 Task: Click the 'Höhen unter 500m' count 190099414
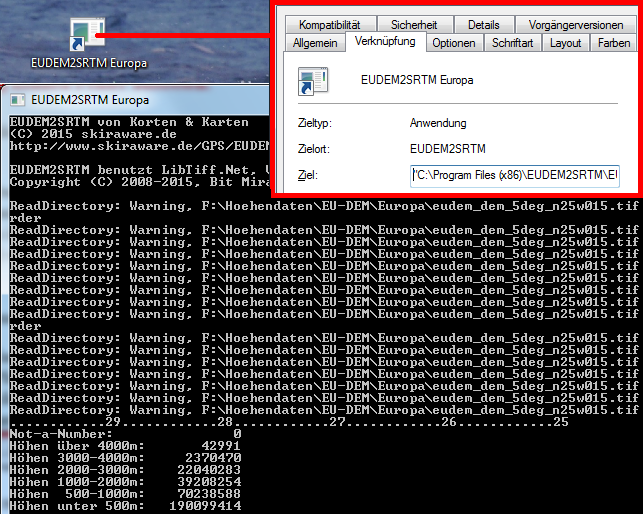pos(205,506)
